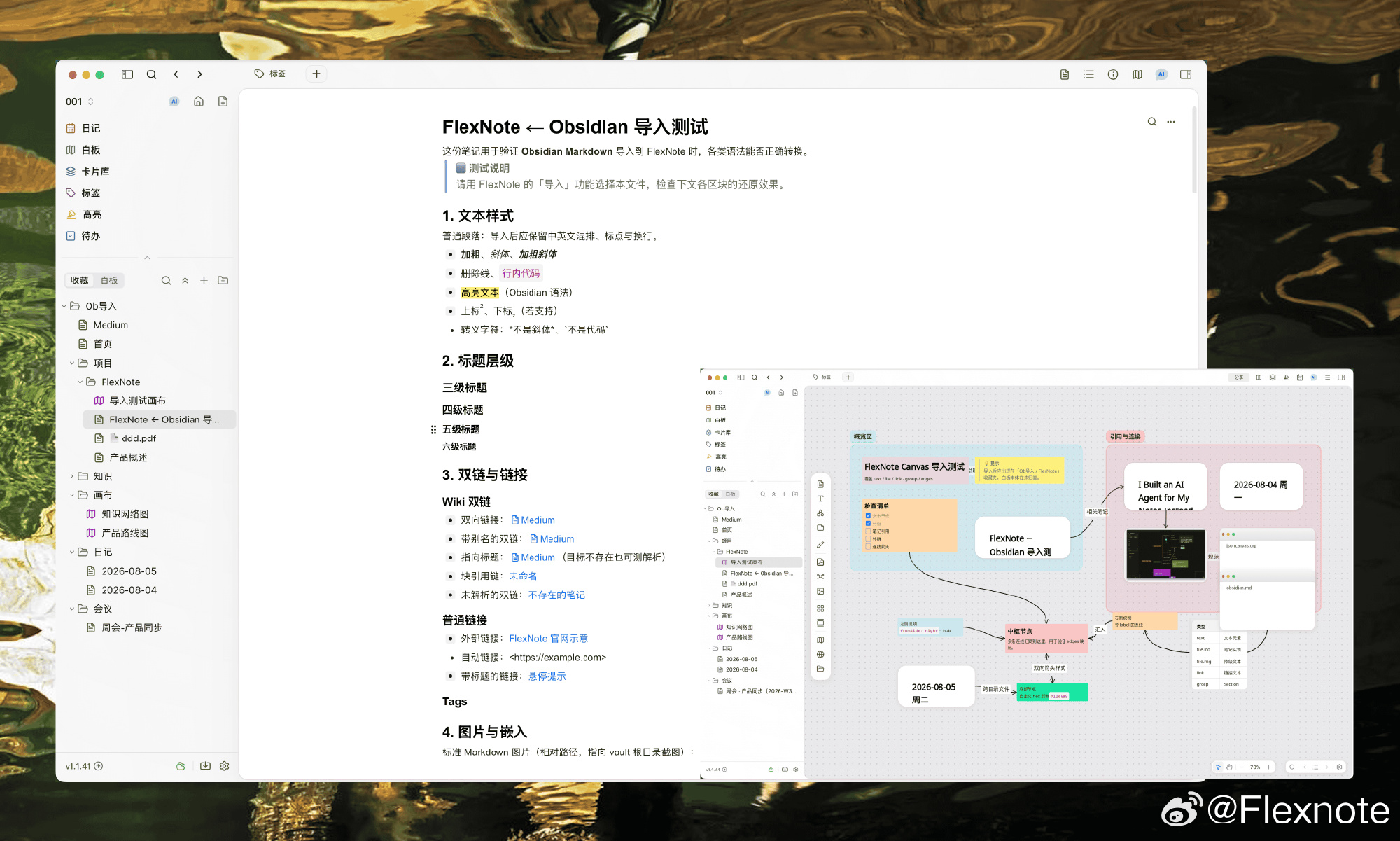
Task: Zoom out the canvas with the minus button
Action: (x=1242, y=767)
